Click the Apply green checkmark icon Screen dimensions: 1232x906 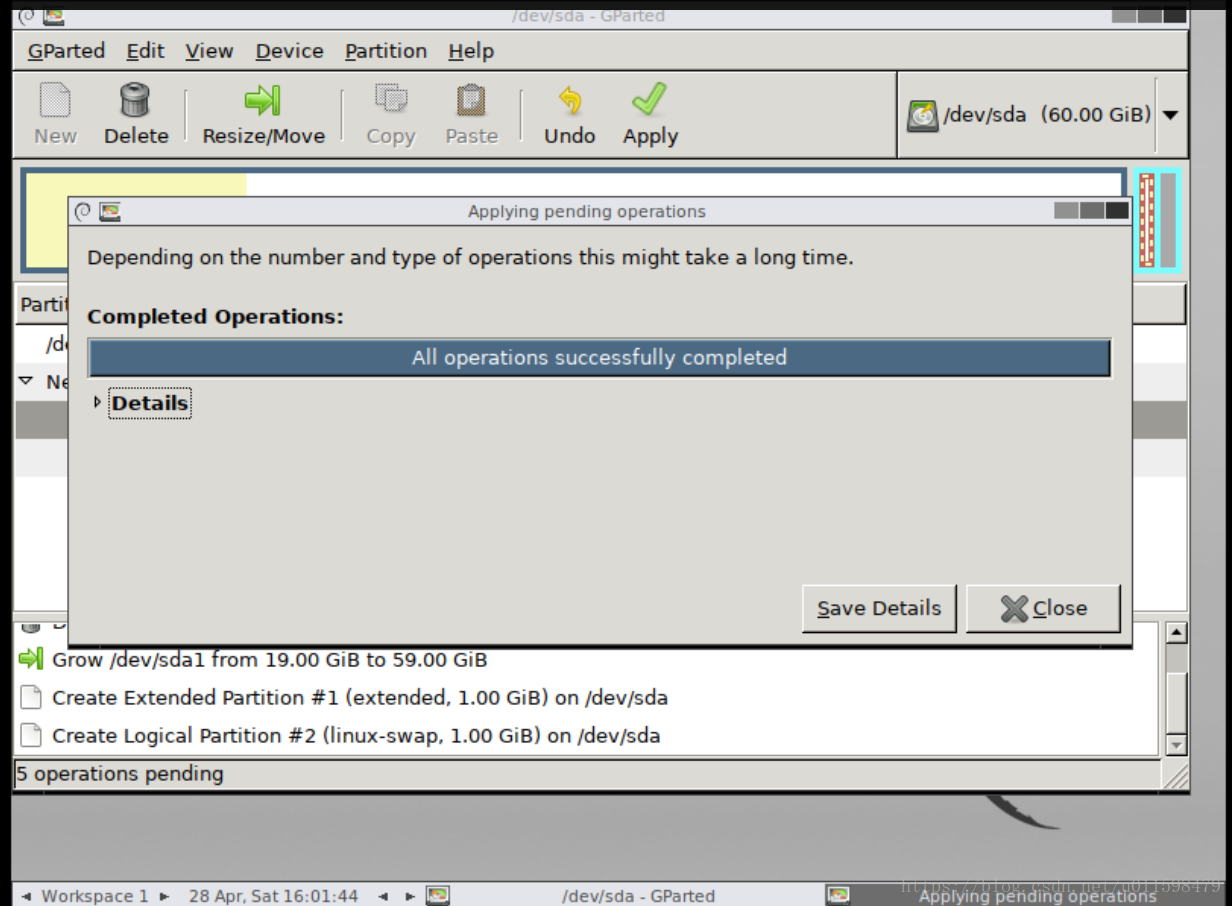650,101
